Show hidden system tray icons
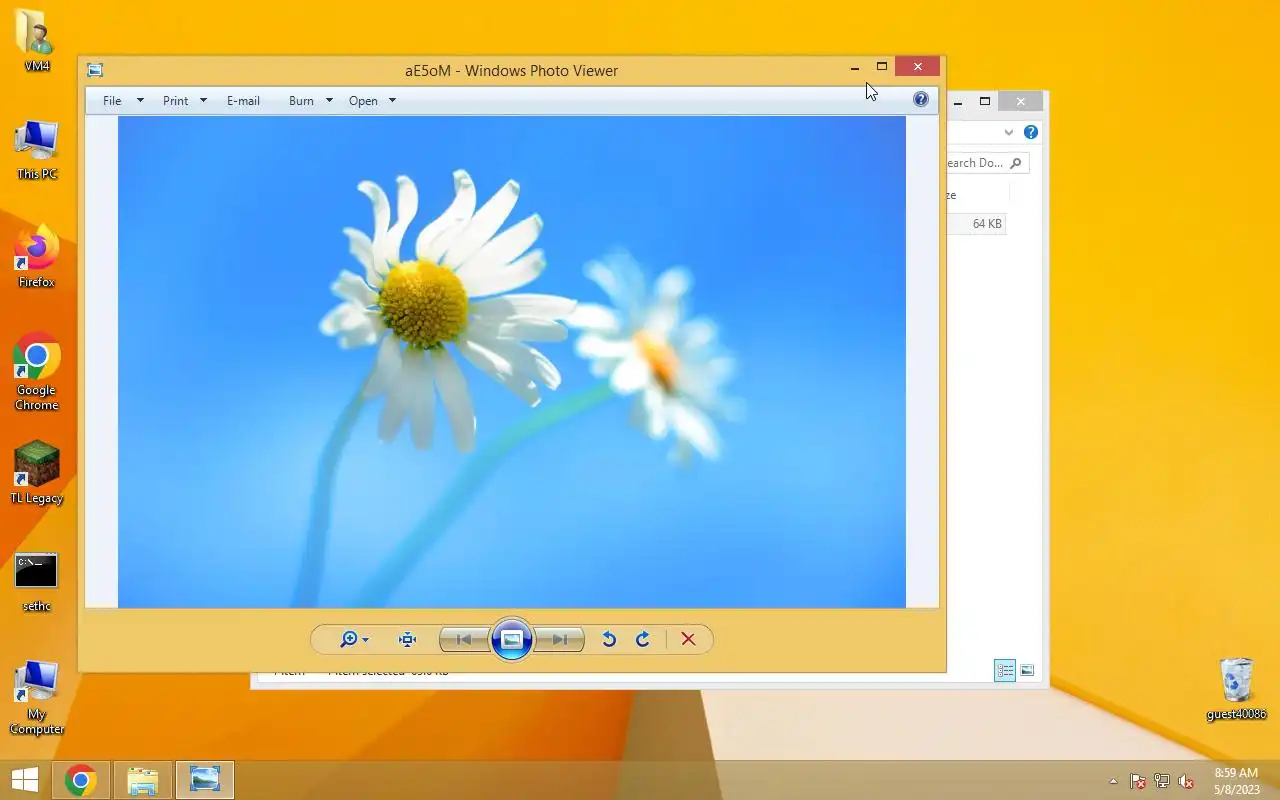1280x800 pixels. [x=1113, y=781]
